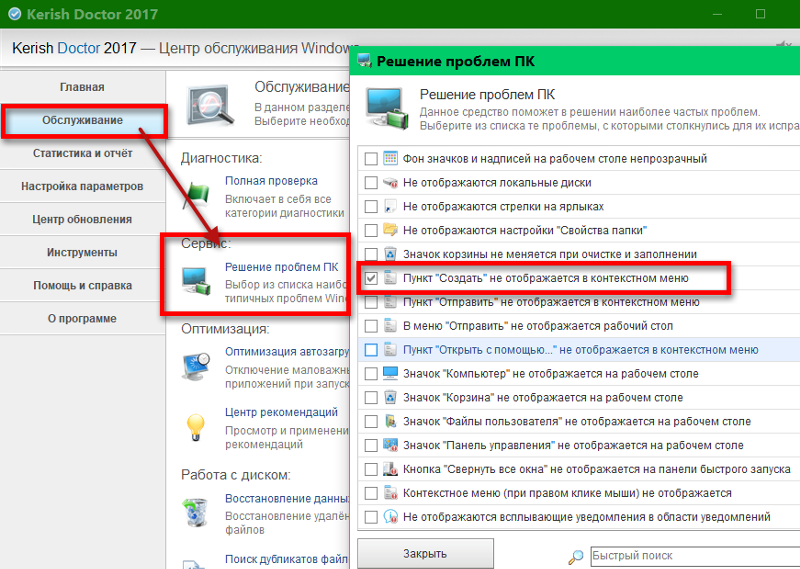Image resolution: width=800 pixels, height=569 pixels.
Task: Switch to Инструменты section
Action: click(x=82, y=253)
